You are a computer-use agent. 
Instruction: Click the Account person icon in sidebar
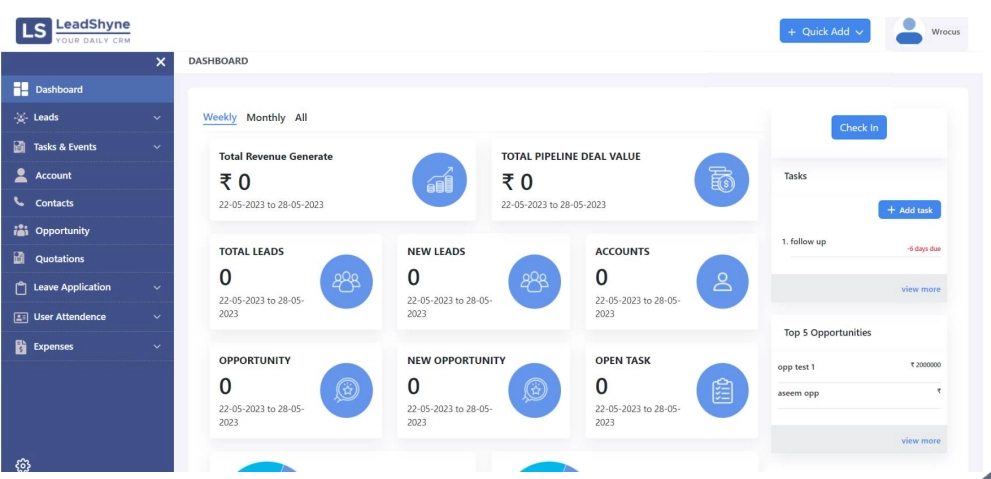pyautogui.click(x=21, y=175)
